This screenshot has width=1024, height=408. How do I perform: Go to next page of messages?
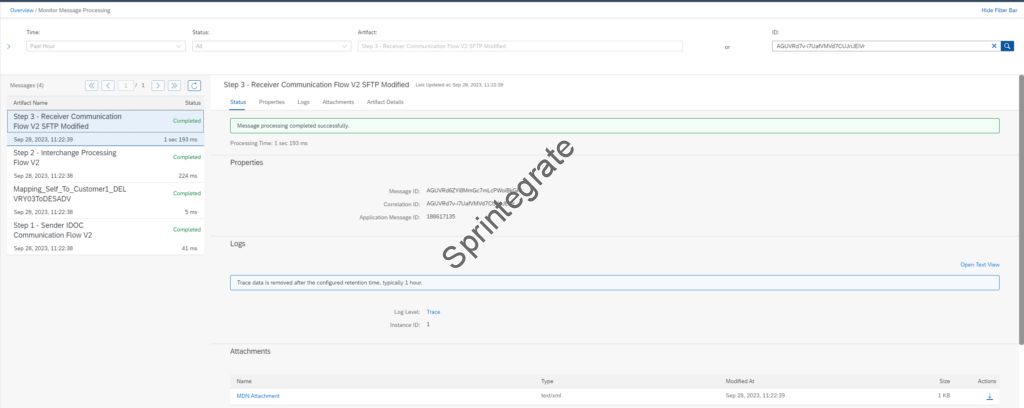point(158,86)
